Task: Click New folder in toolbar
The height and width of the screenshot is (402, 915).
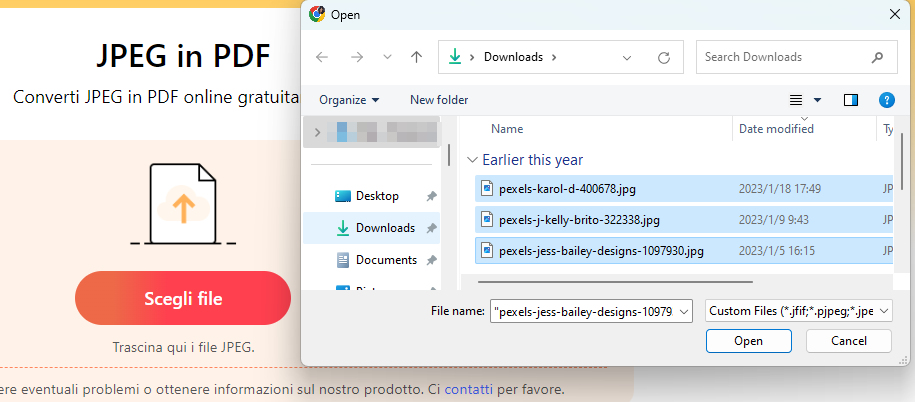Action: tap(438, 100)
